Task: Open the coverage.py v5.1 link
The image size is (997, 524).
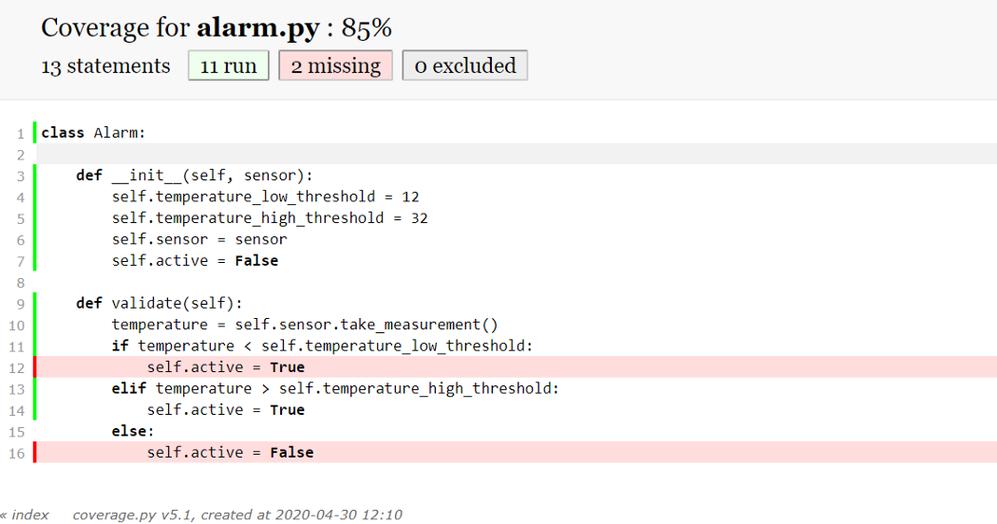Action: click(x=131, y=514)
